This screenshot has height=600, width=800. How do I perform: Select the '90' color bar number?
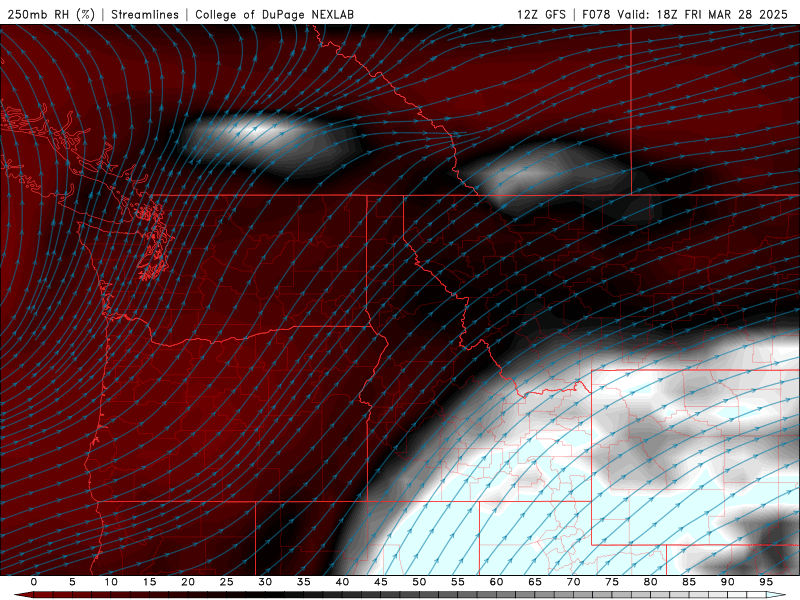[727, 582]
